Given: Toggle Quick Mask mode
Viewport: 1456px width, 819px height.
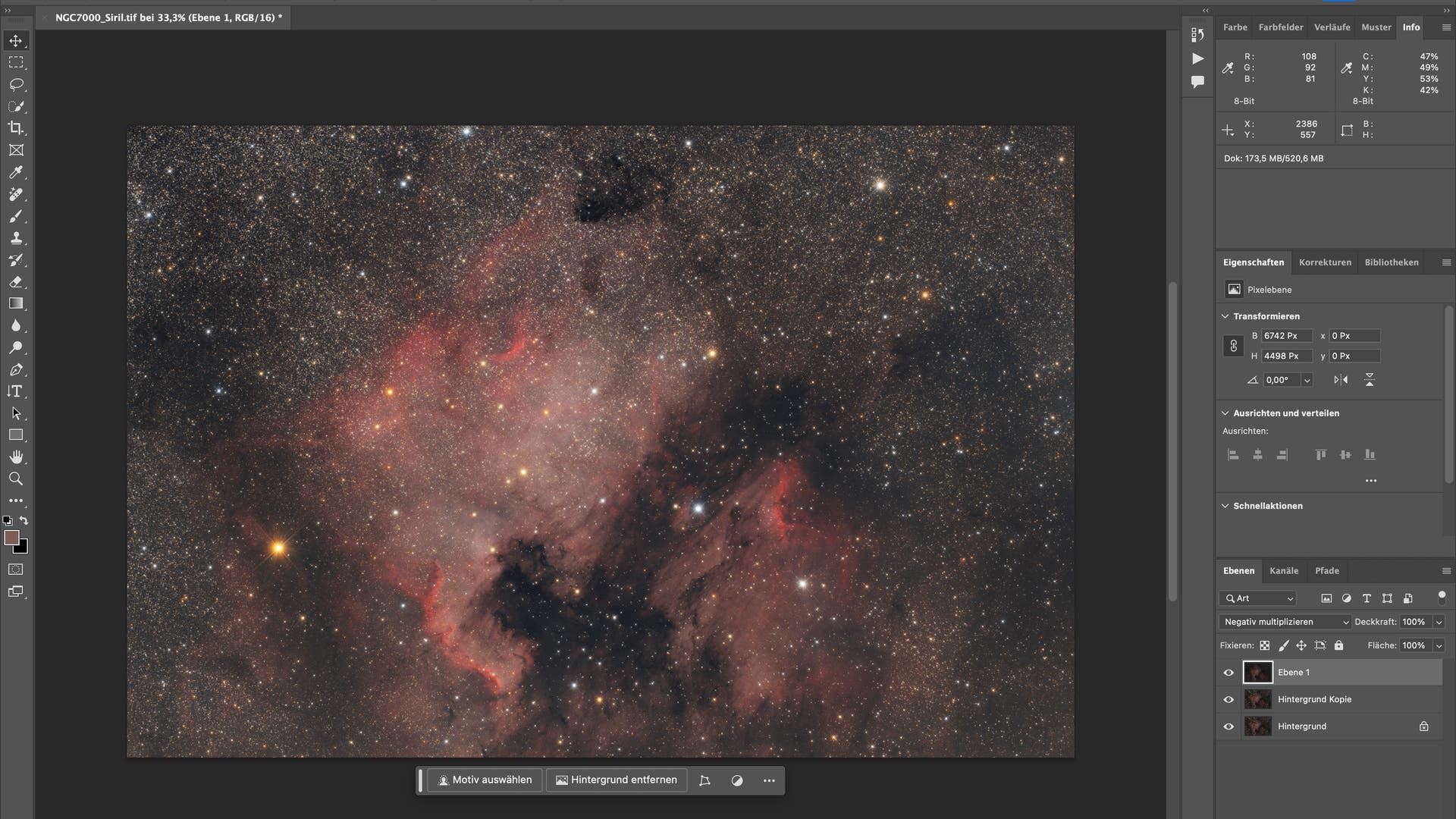Looking at the screenshot, I should tap(16, 570).
